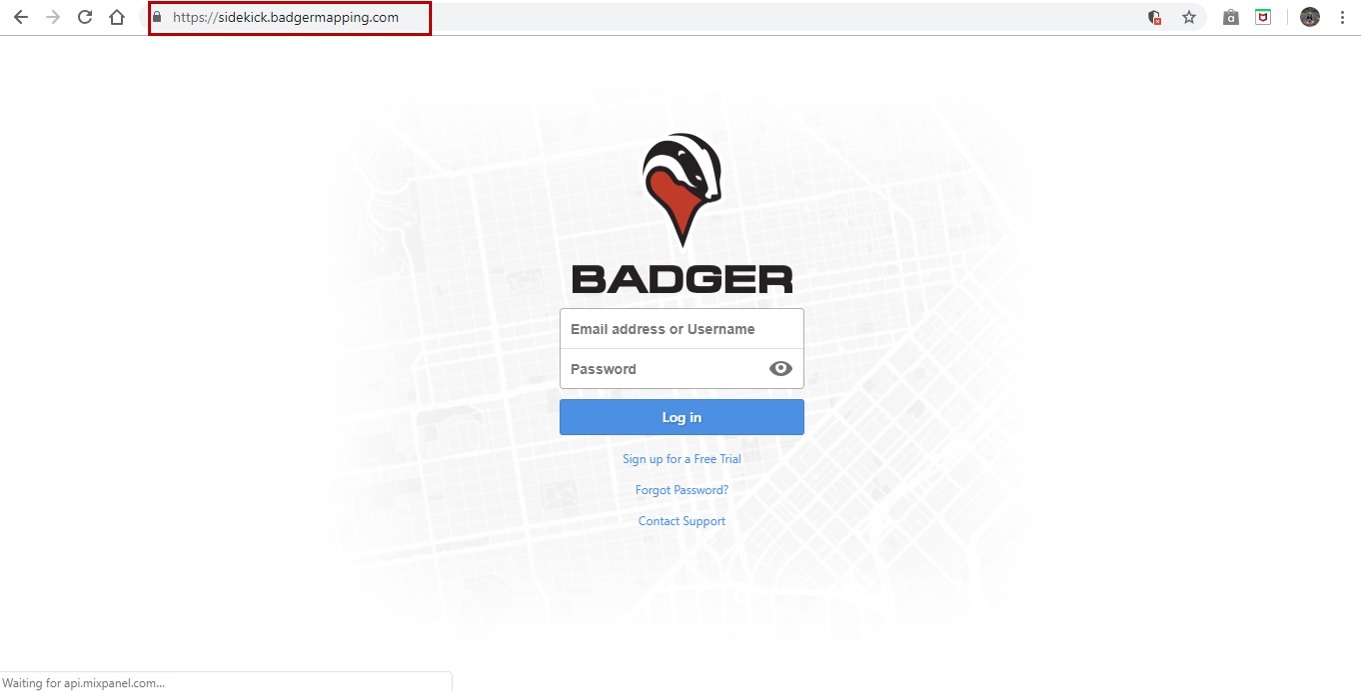Click the padlock site security icon
The image size is (1361, 692).
(x=157, y=17)
